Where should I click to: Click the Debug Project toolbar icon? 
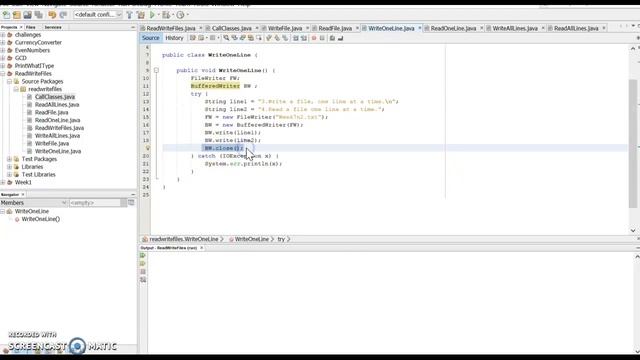coord(166,15)
